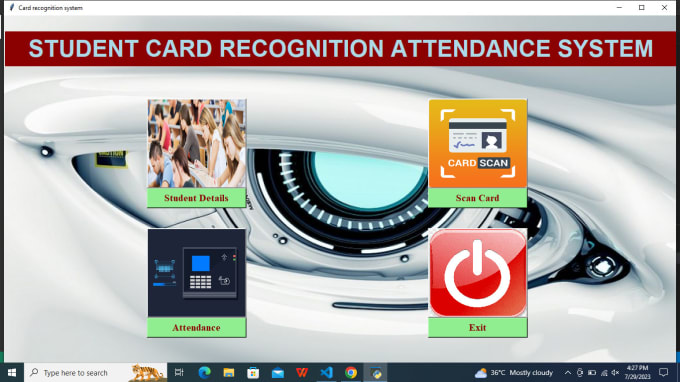
Task: Open Microsoft Edge from the taskbar
Action: coord(204,372)
